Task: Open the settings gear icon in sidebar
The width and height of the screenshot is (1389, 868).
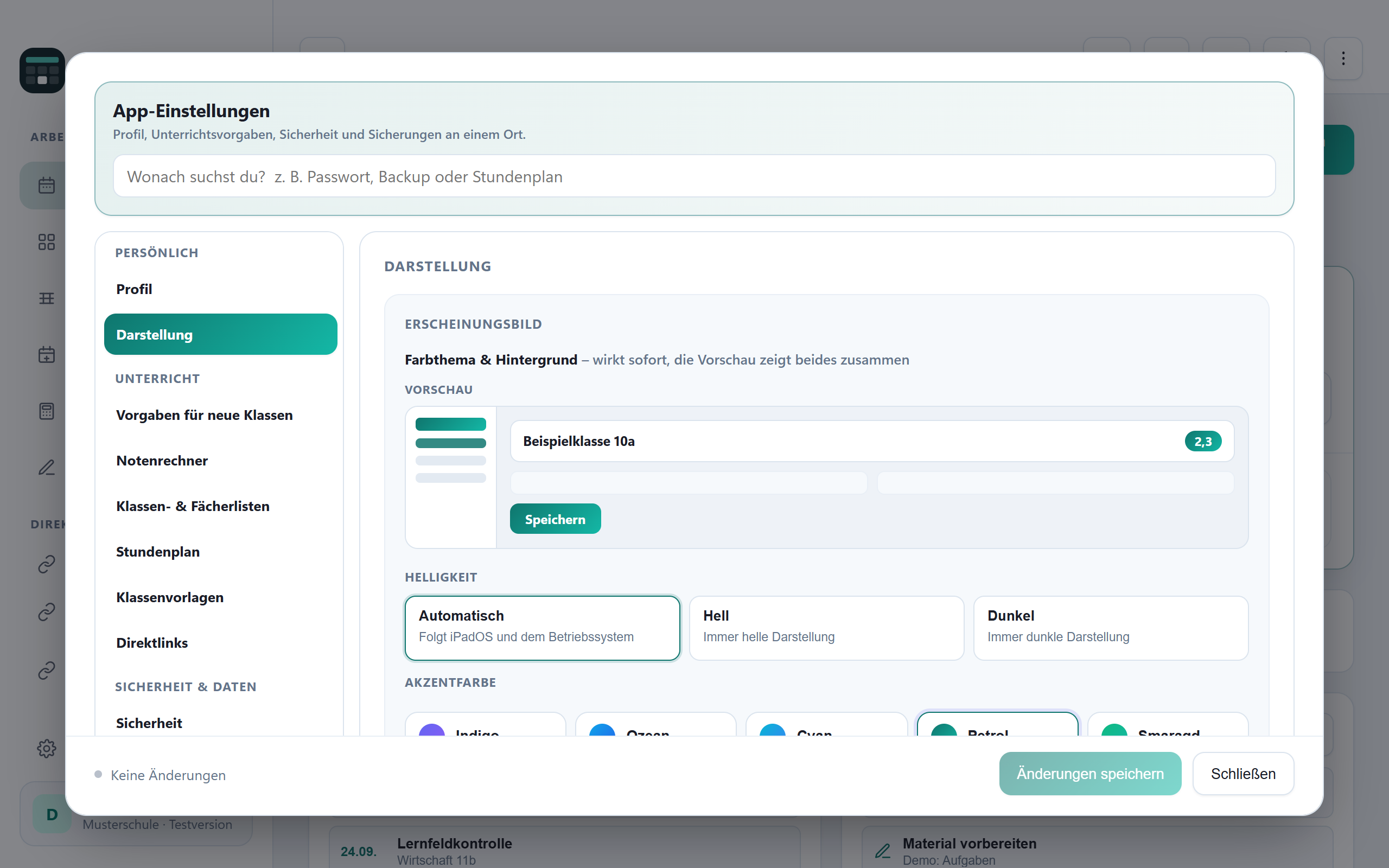Action: tap(47, 748)
